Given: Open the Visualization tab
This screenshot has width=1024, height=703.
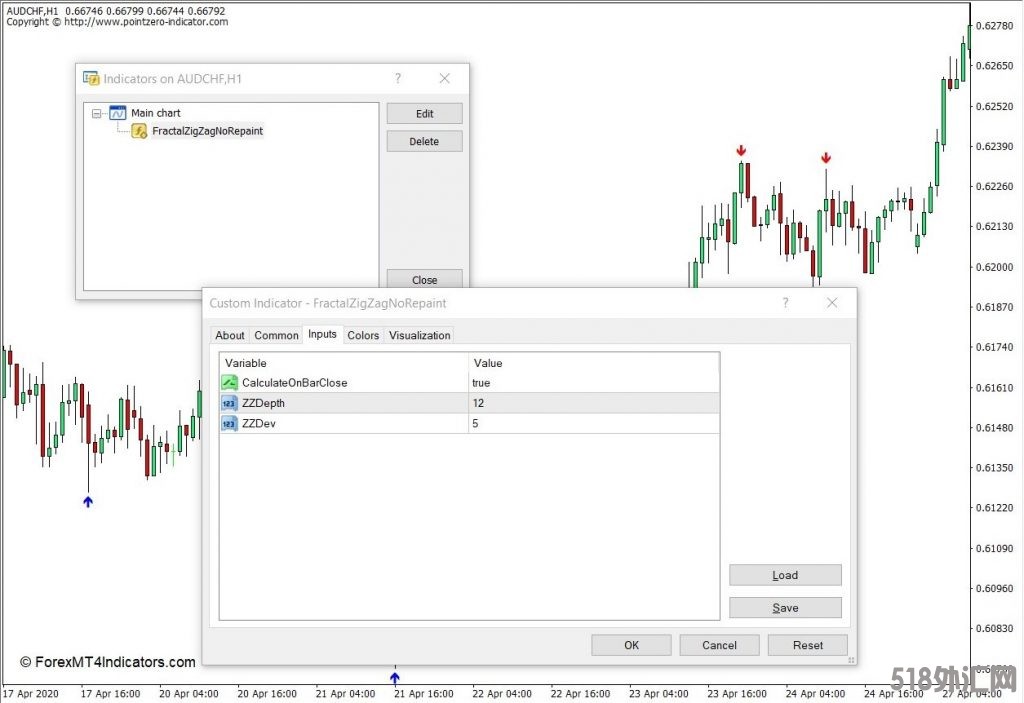Looking at the screenshot, I should (x=419, y=335).
